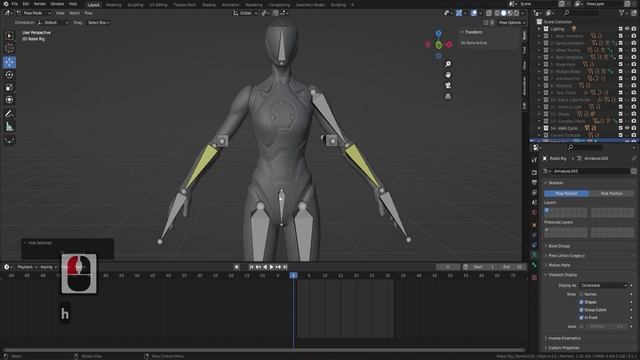Toggle render camera icon for Lighting collection
This screenshot has width=640, height=360.
click(634, 29)
